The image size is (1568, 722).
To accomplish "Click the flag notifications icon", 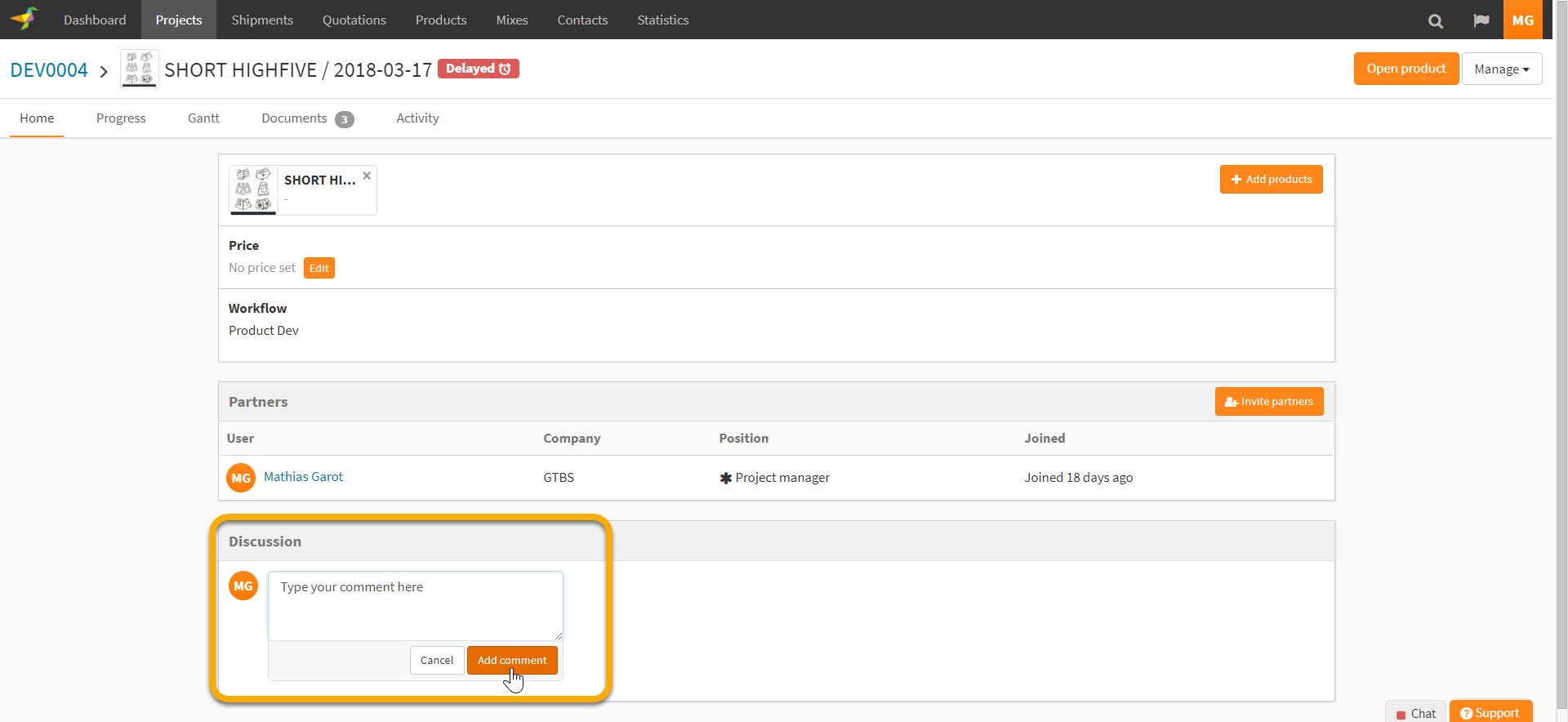I will (1481, 20).
